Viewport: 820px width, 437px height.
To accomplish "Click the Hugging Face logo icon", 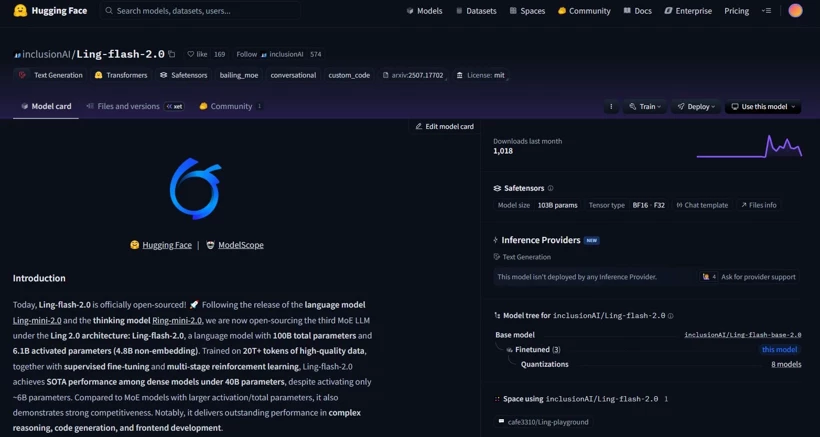I will (x=20, y=11).
